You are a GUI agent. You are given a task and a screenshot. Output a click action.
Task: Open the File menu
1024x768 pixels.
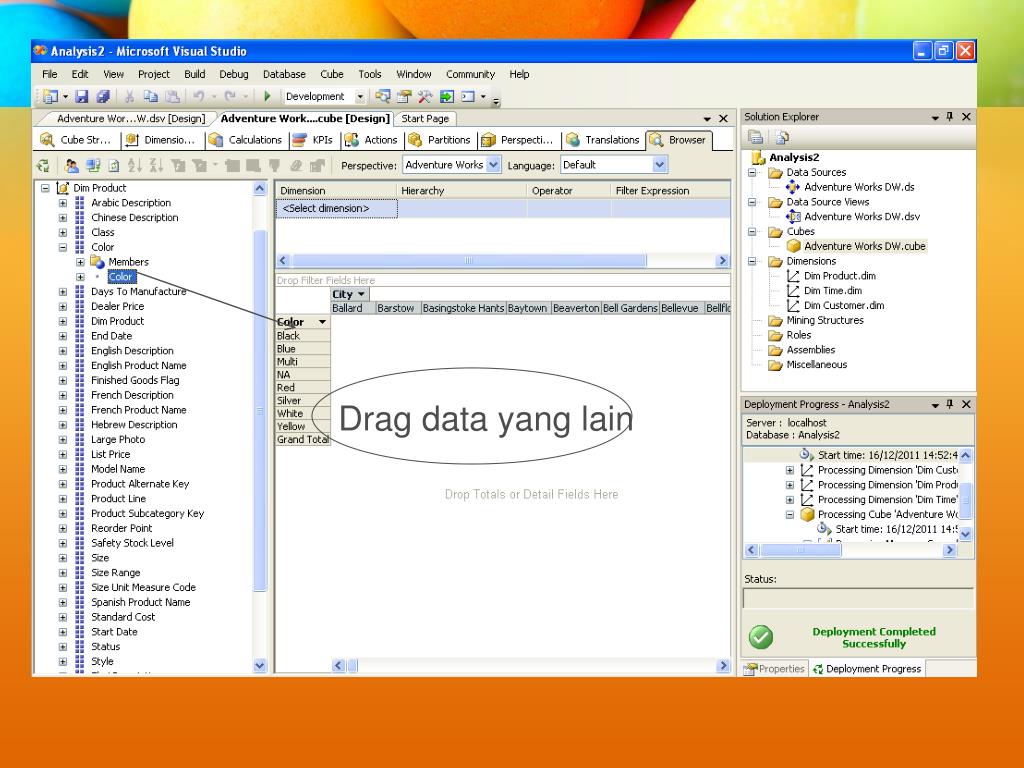50,74
